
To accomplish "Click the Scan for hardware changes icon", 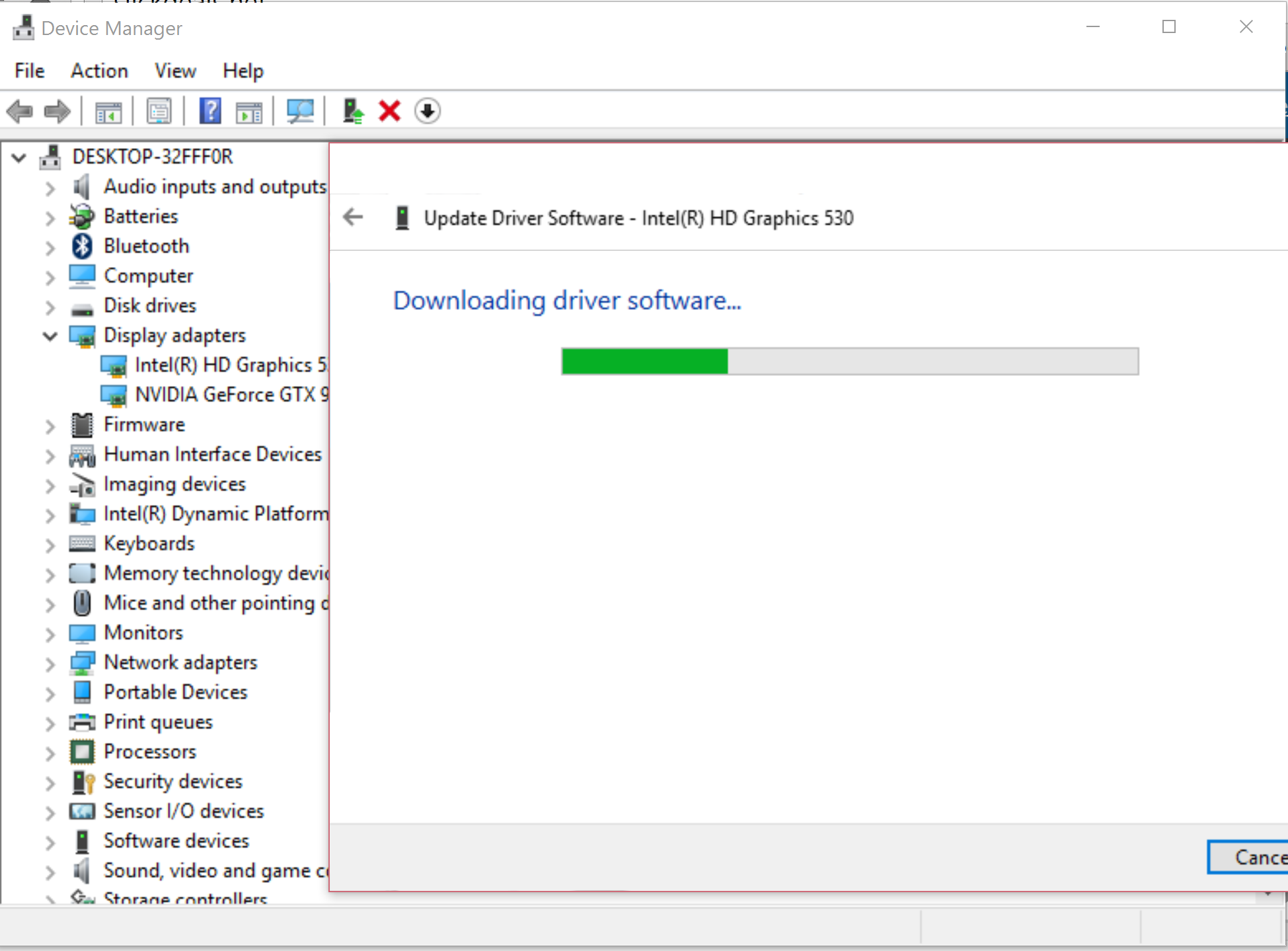I will [x=299, y=110].
